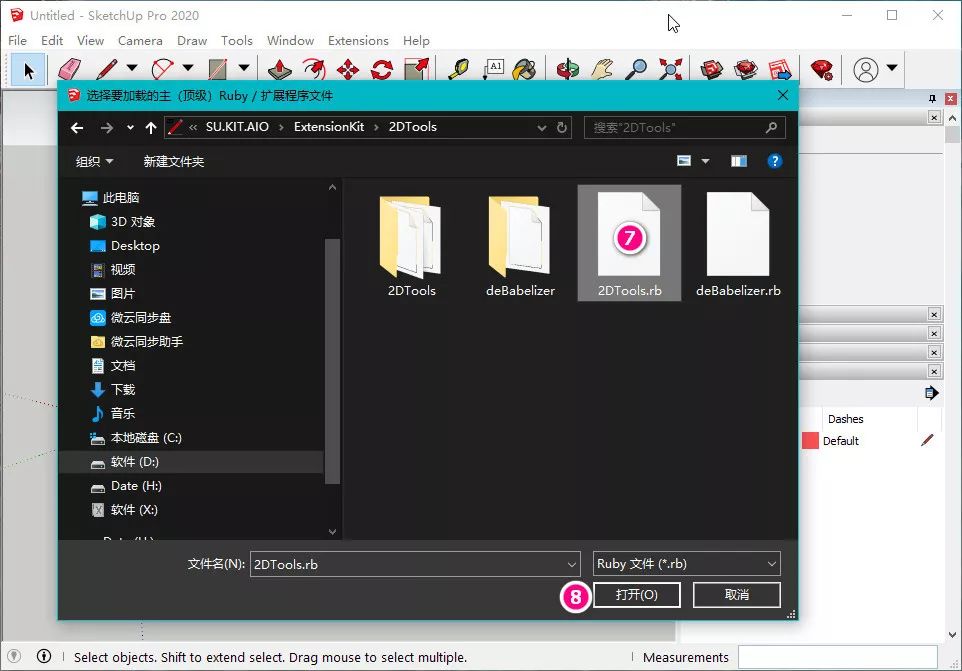Select the Zoom magnifier tool
Screen dimensions: 962x671
(x=636, y=69)
